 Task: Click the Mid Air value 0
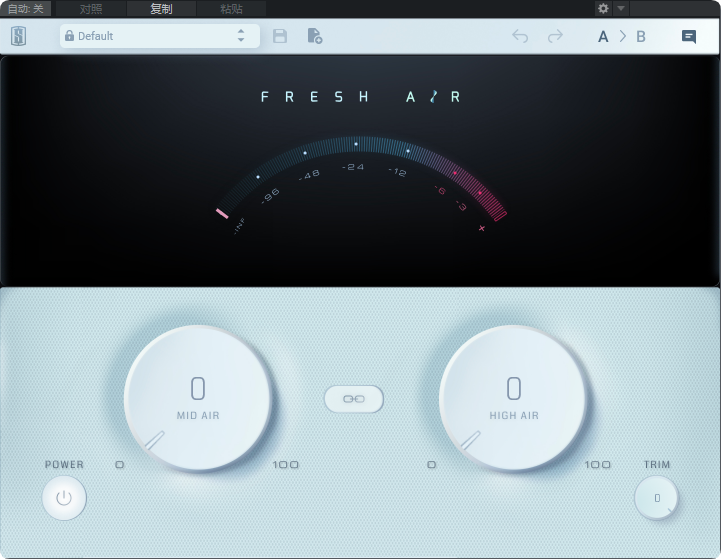tap(198, 388)
